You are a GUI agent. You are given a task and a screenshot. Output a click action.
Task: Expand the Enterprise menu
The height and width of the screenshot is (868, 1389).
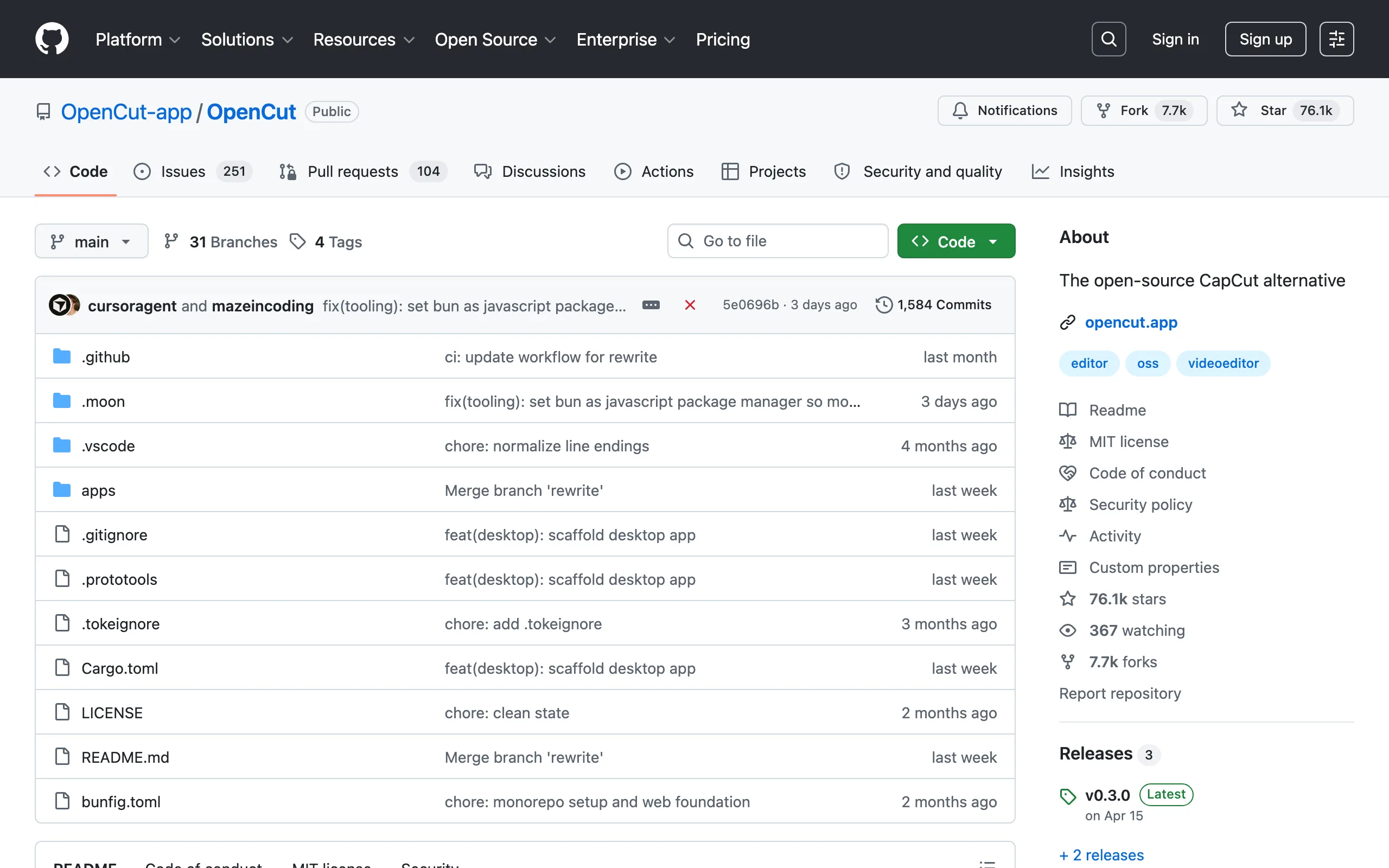click(626, 39)
